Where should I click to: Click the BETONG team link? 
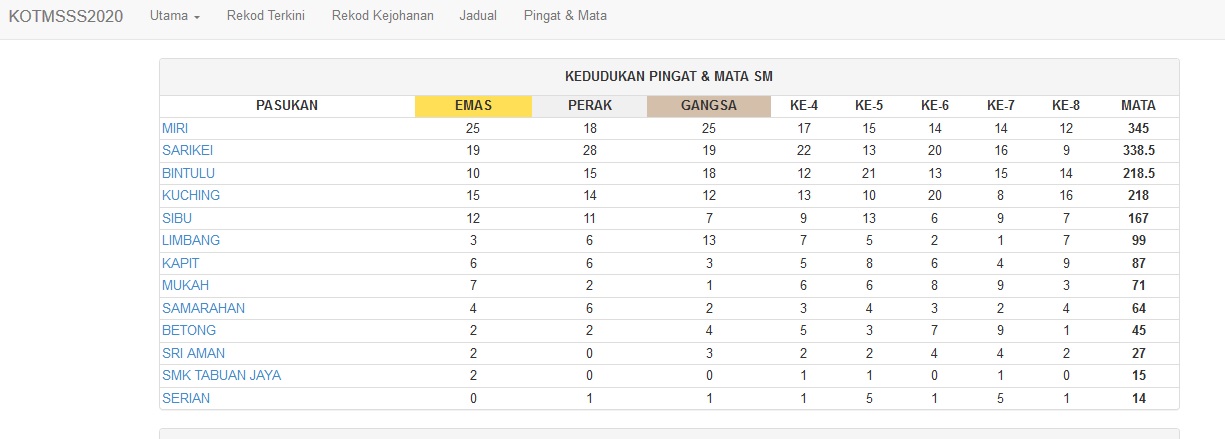tap(189, 330)
